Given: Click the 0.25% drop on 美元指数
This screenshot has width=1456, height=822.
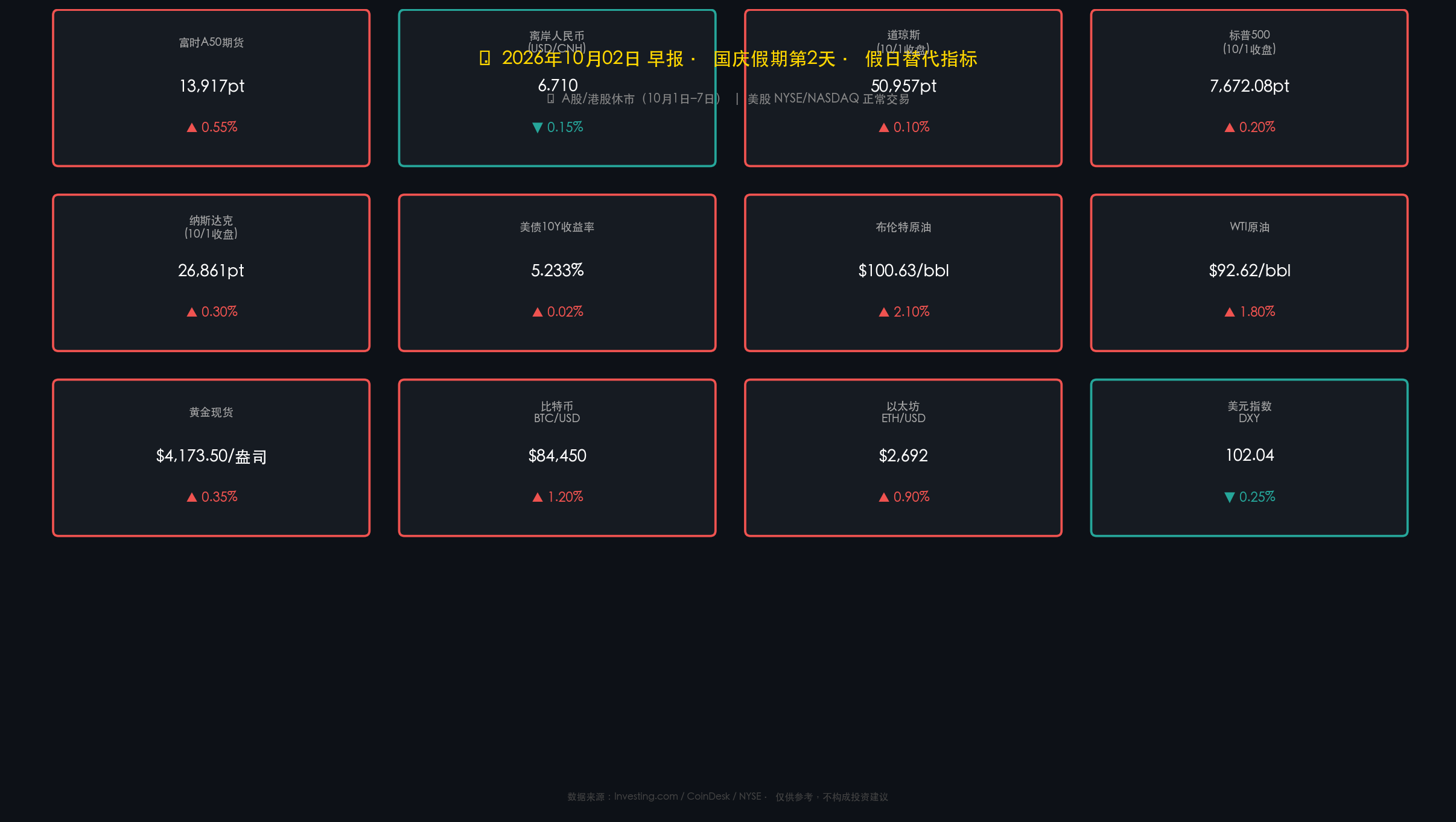Looking at the screenshot, I should [1250, 497].
